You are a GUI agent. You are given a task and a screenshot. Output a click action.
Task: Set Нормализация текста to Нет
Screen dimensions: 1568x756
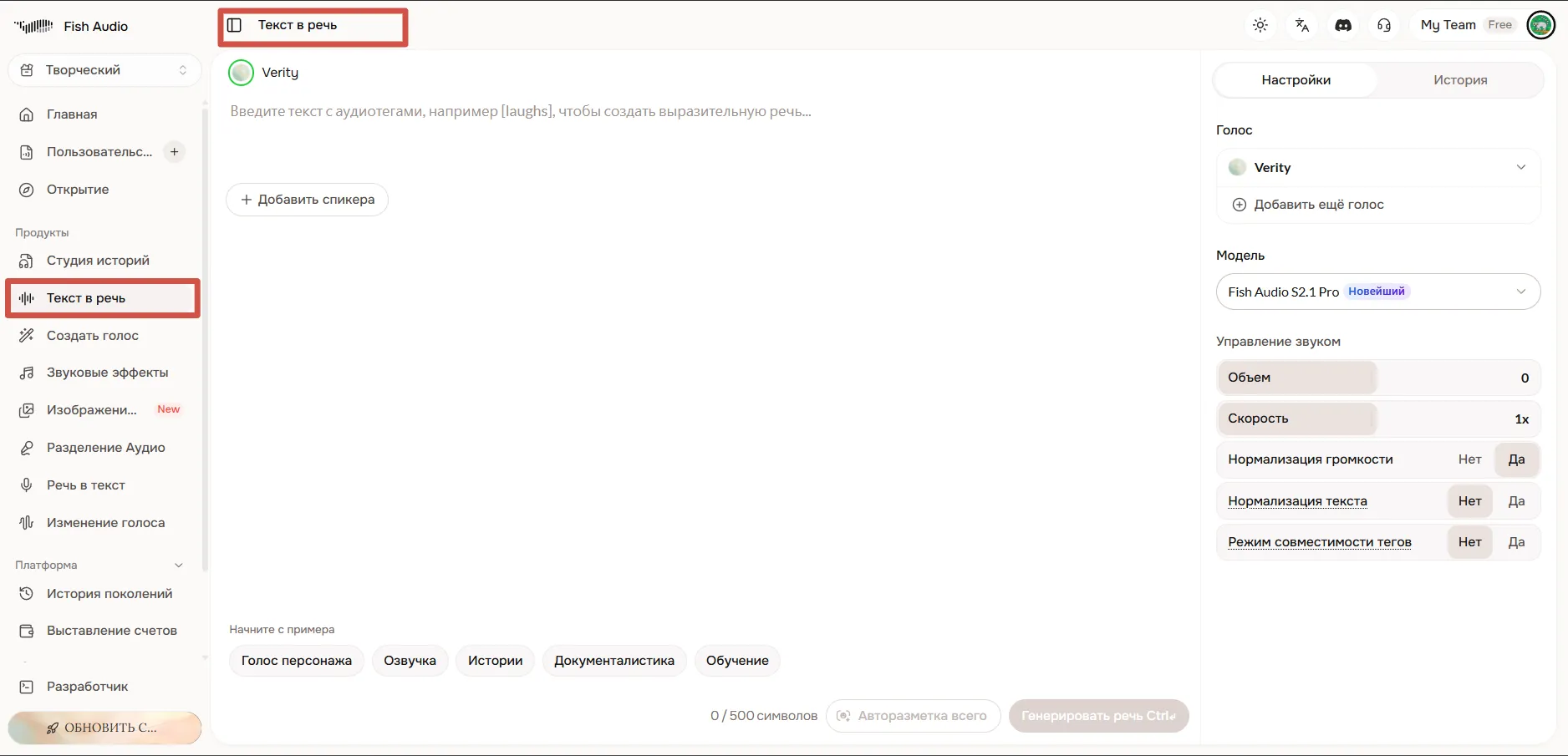tap(1469, 501)
